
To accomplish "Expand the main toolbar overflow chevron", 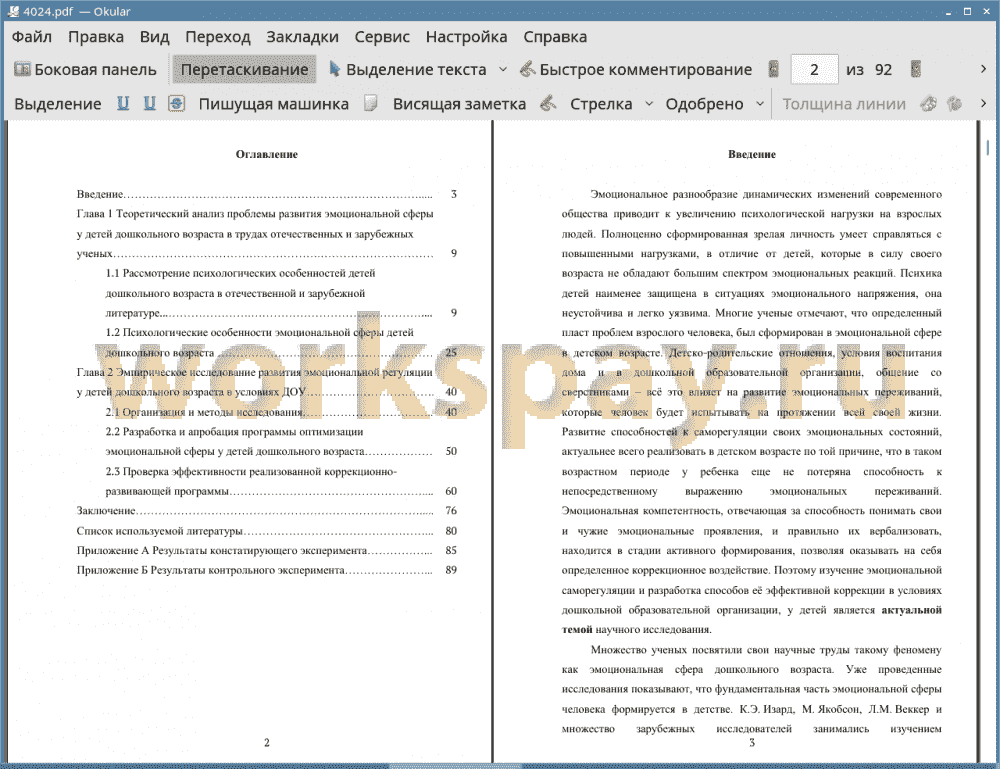I will click(983, 69).
